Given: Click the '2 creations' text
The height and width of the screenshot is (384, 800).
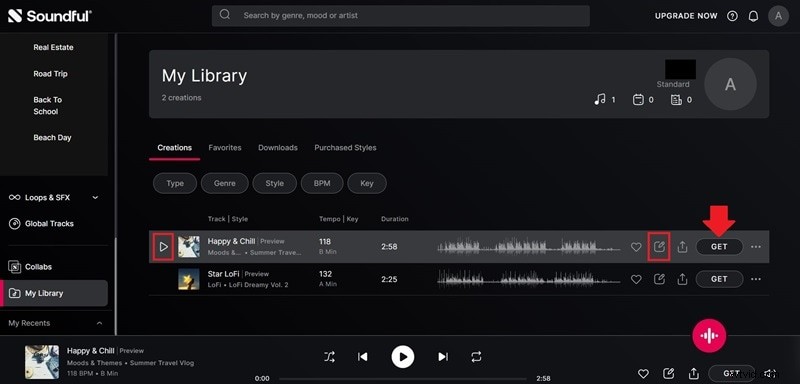Looking at the screenshot, I should 182,98.
